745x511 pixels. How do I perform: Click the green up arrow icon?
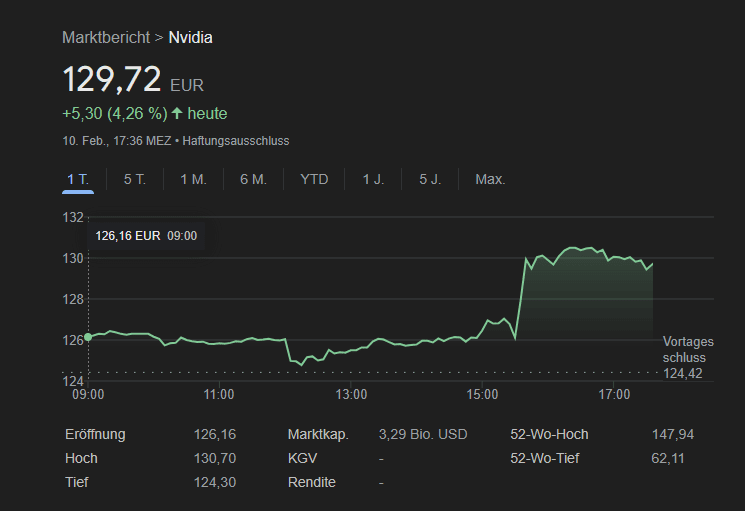(x=178, y=113)
